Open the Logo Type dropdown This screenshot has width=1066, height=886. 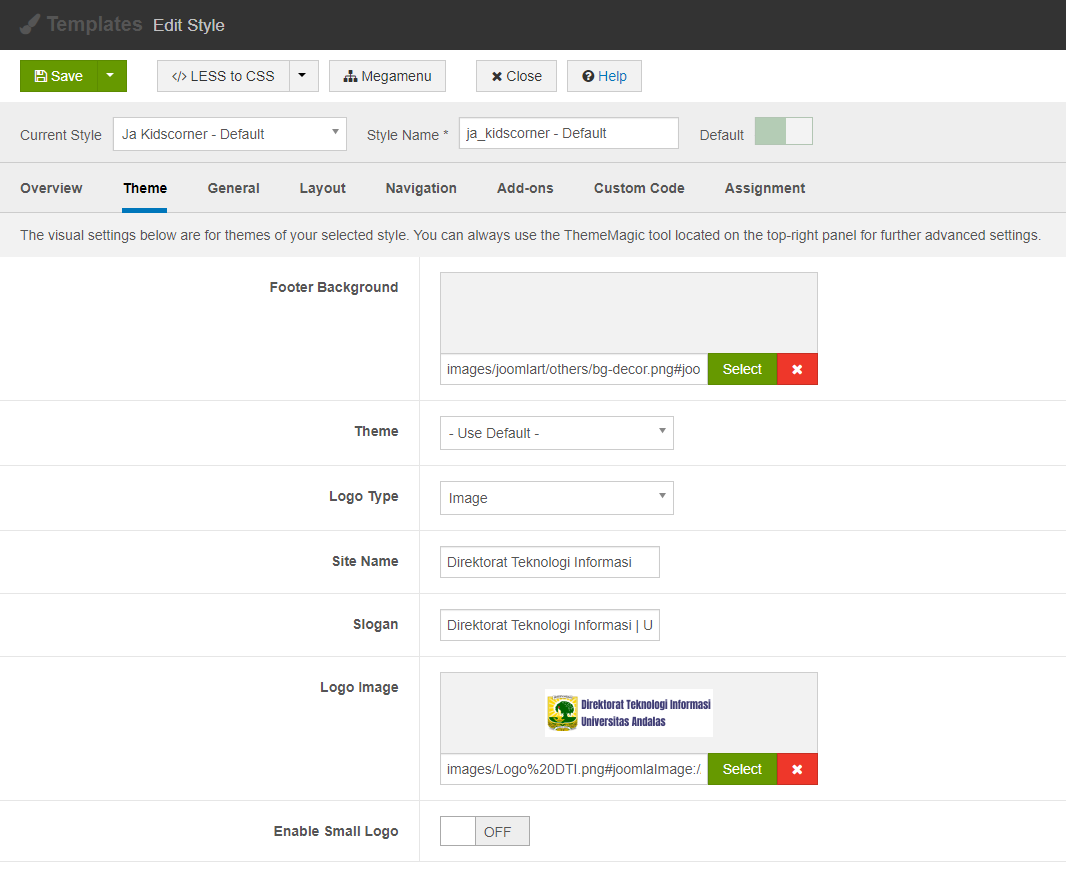tap(556, 498)
